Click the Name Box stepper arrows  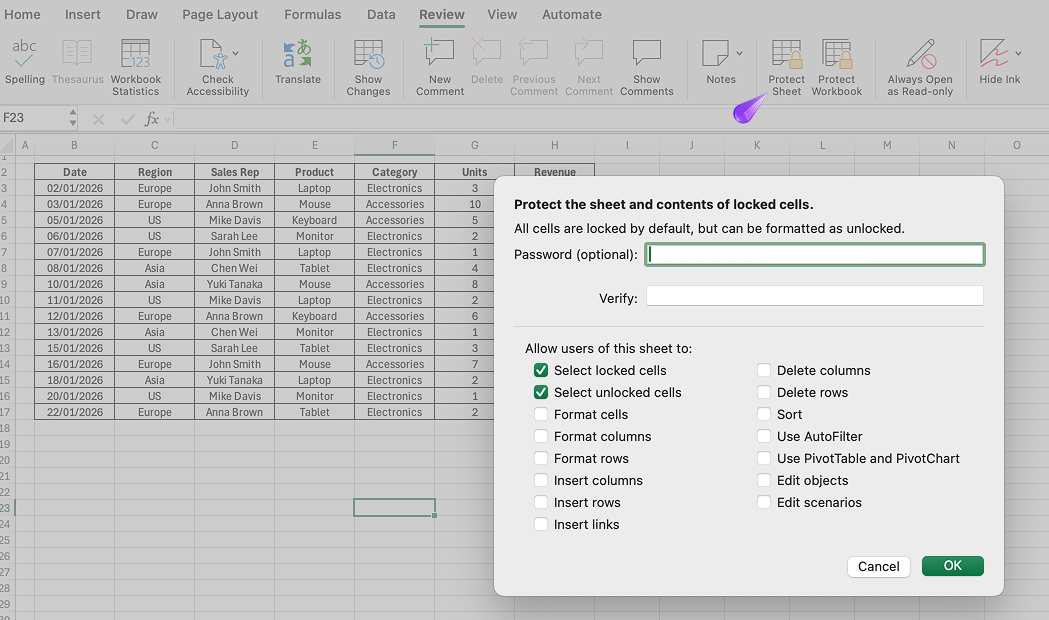click(73, 118)
